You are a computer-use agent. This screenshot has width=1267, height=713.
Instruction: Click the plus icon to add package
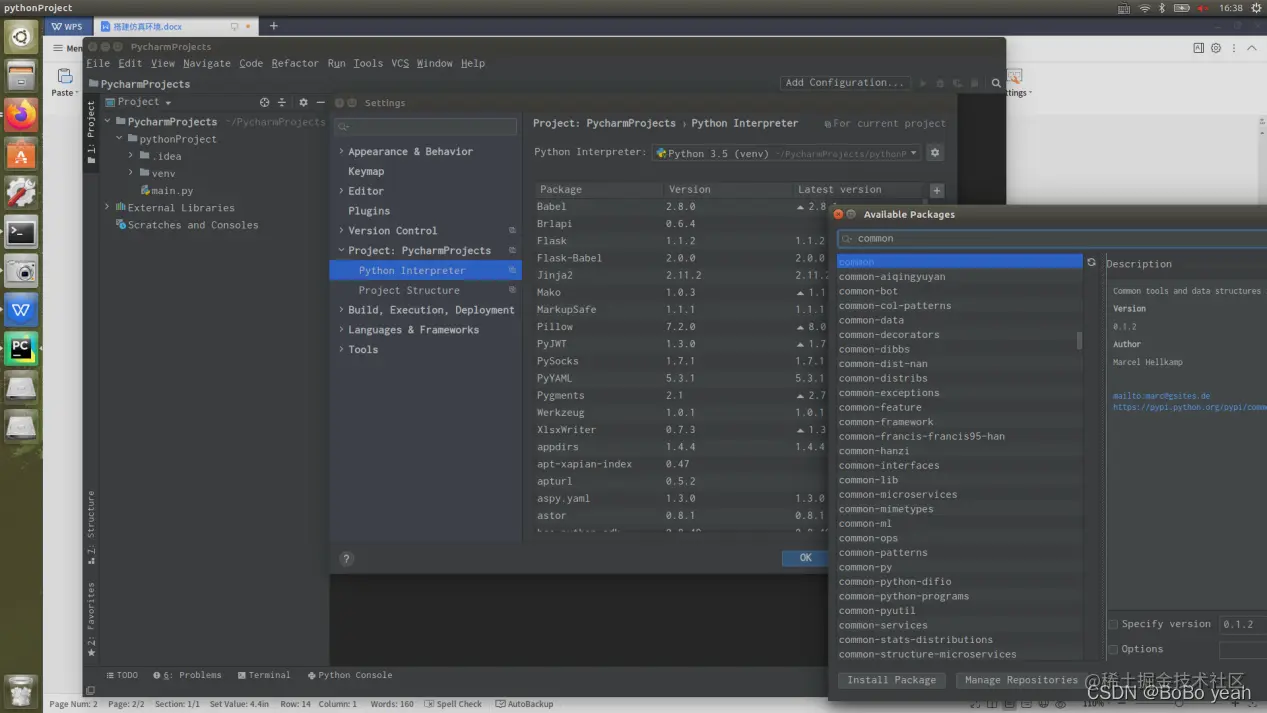(x=936, y=190)
